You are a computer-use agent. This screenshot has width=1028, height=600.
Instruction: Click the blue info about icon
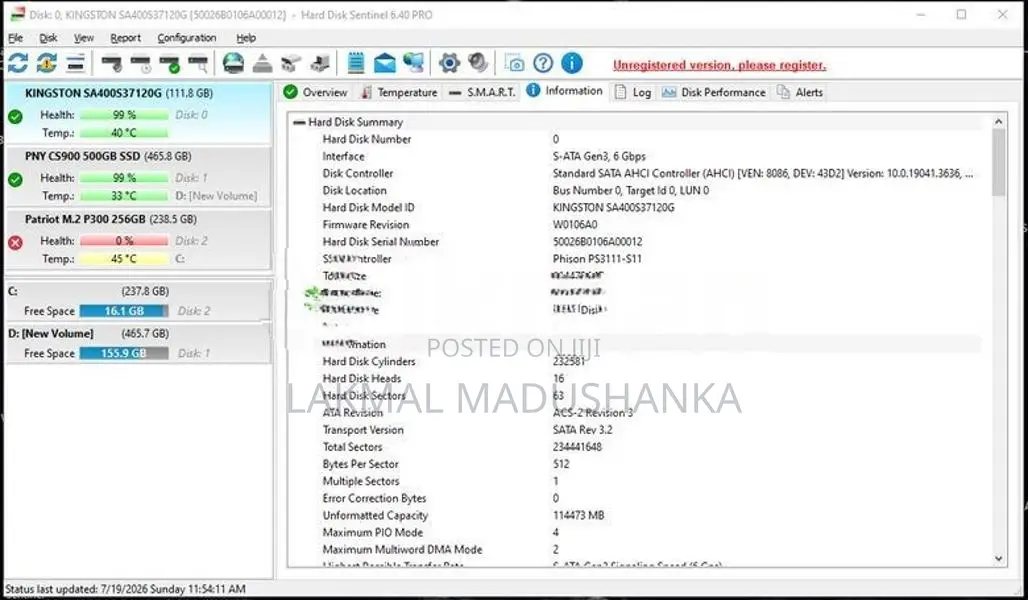click(x=572, y=63)
